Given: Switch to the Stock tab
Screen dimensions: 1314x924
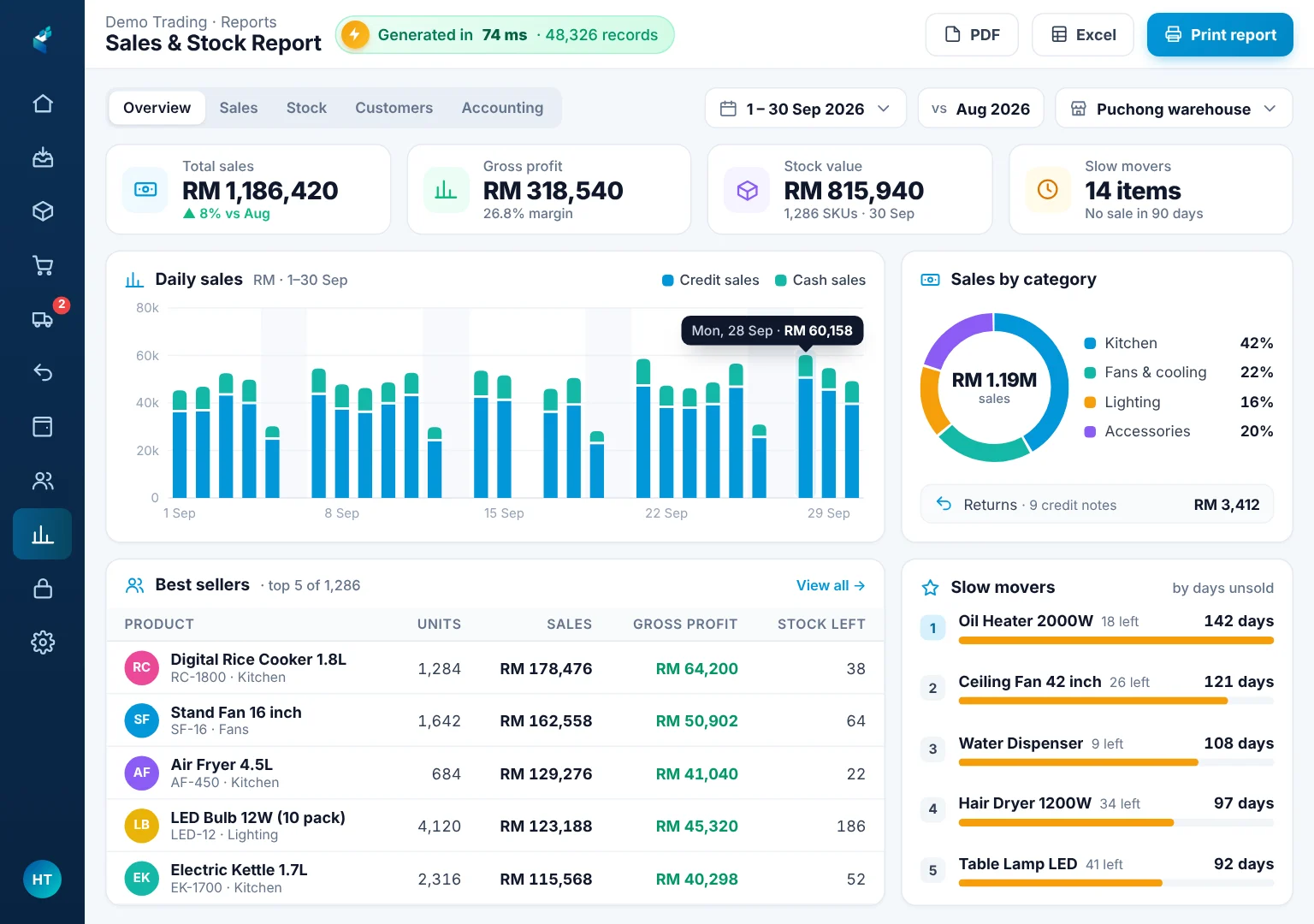Looking at the screenshot, I should [x=306, y=108].
